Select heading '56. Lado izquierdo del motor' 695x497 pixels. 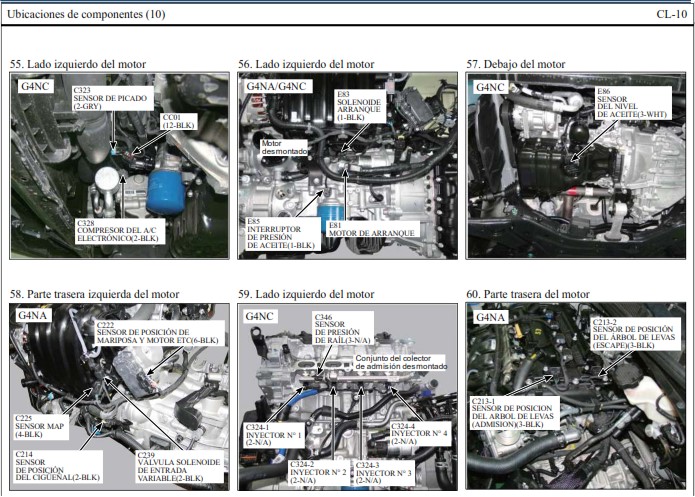coord(306,64)
